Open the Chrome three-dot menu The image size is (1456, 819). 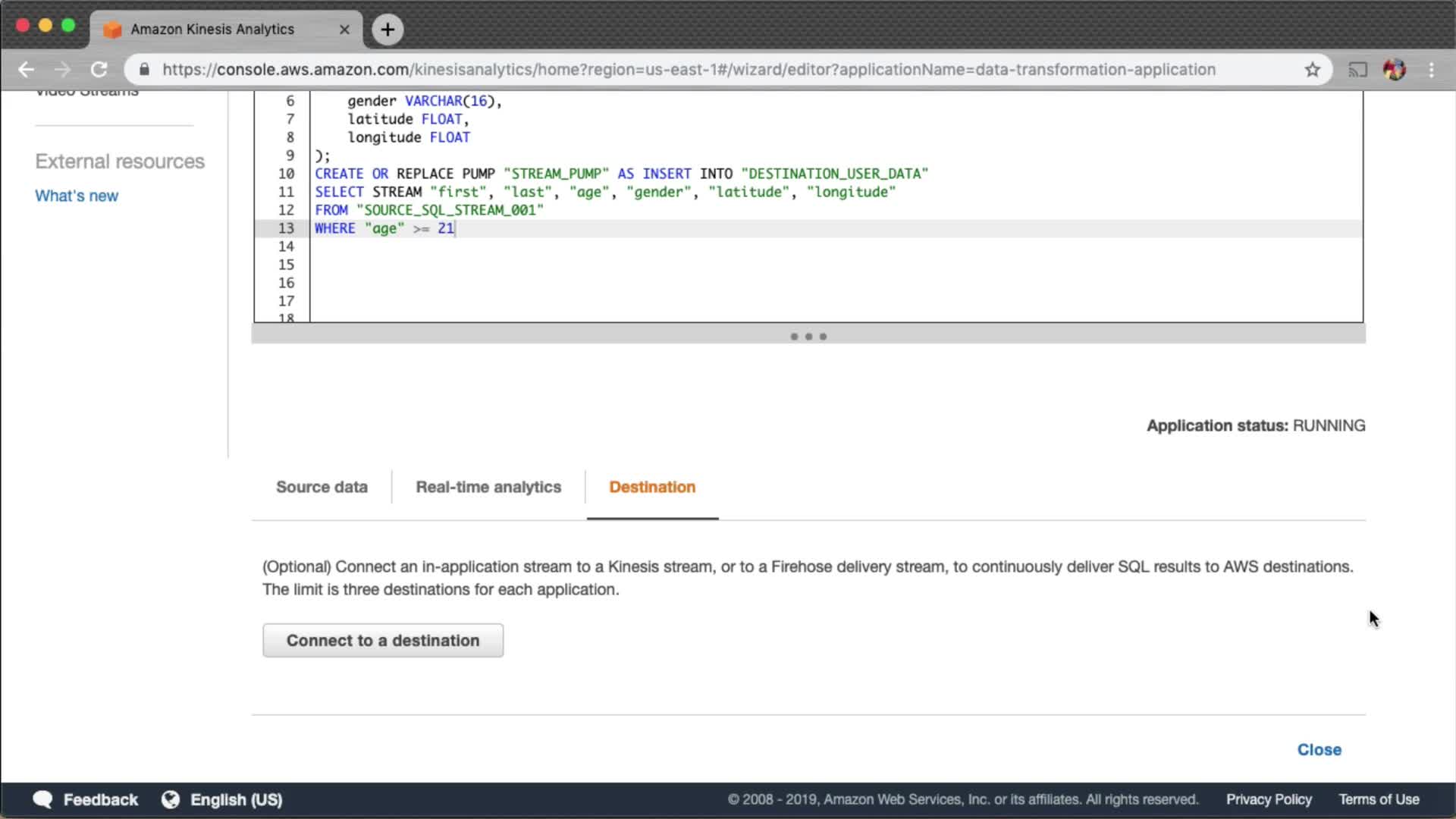(x=1431, y=70)
